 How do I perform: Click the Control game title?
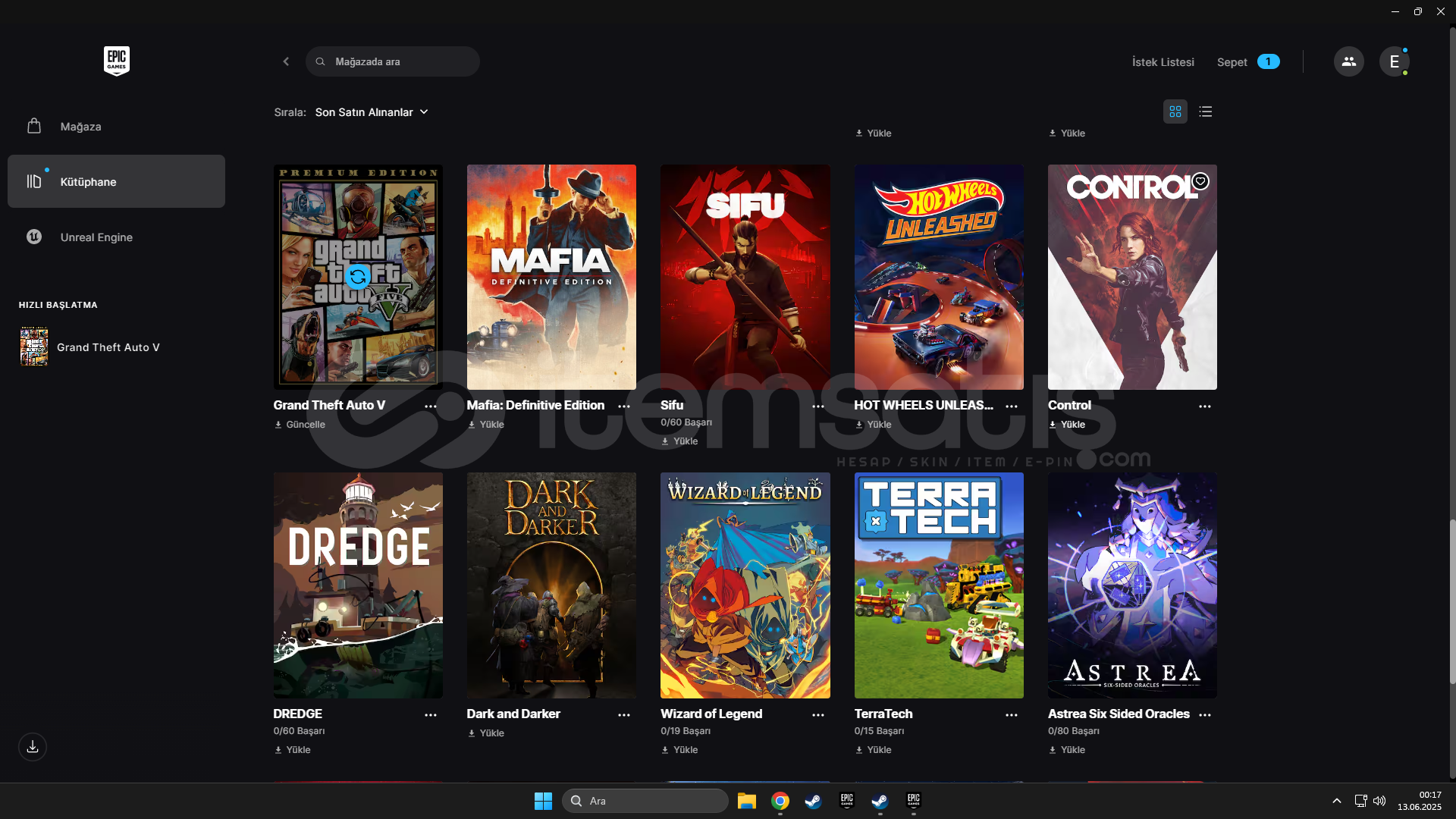point(1069,405)
